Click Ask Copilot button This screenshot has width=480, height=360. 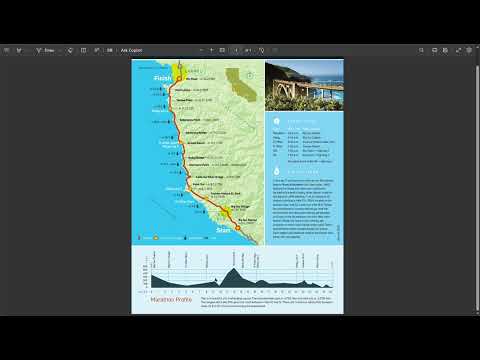131,50
